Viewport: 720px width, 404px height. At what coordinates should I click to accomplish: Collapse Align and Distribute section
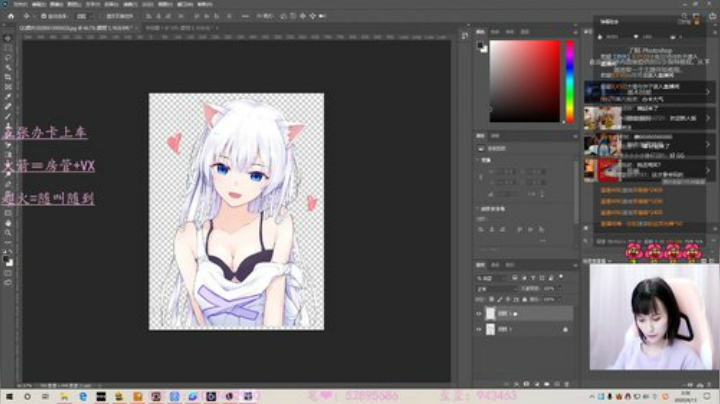(x=478, y=208)
